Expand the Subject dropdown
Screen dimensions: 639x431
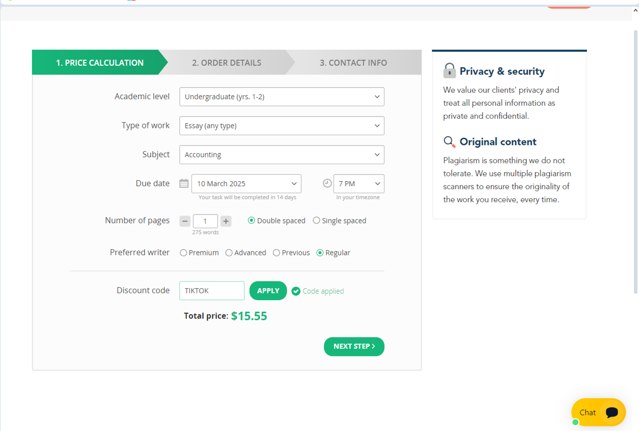point(282,155)
